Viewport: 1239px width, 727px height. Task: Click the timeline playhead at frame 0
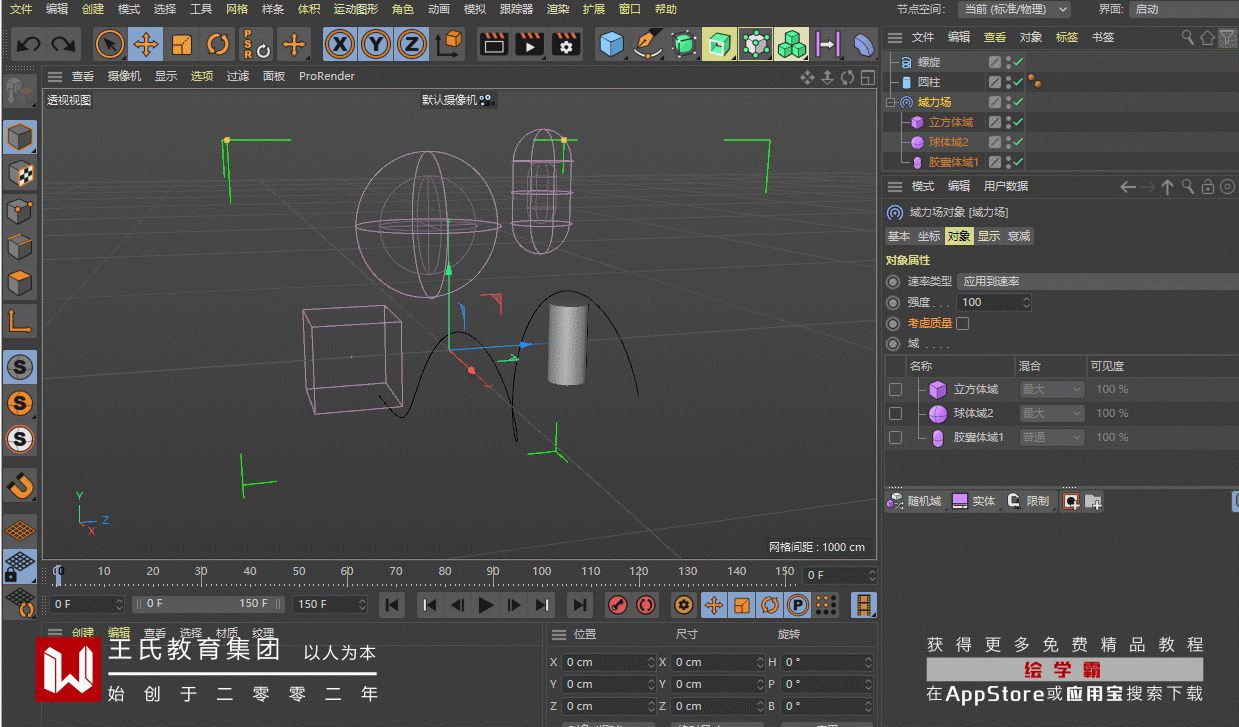click(58, 573)
